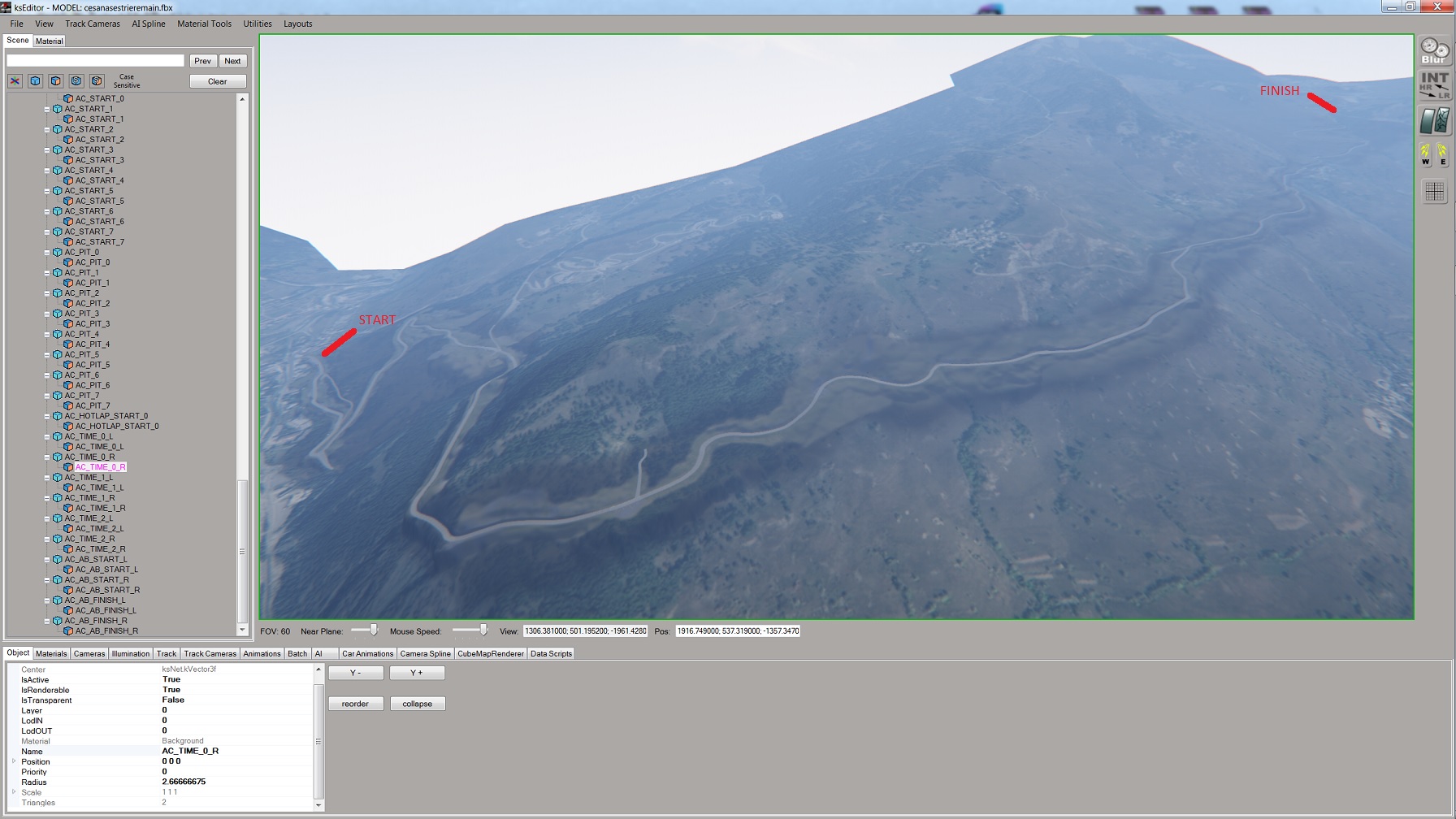Open the Track Cameras menu
This screenshot has width=1456, height=819.
pos(92,24)
